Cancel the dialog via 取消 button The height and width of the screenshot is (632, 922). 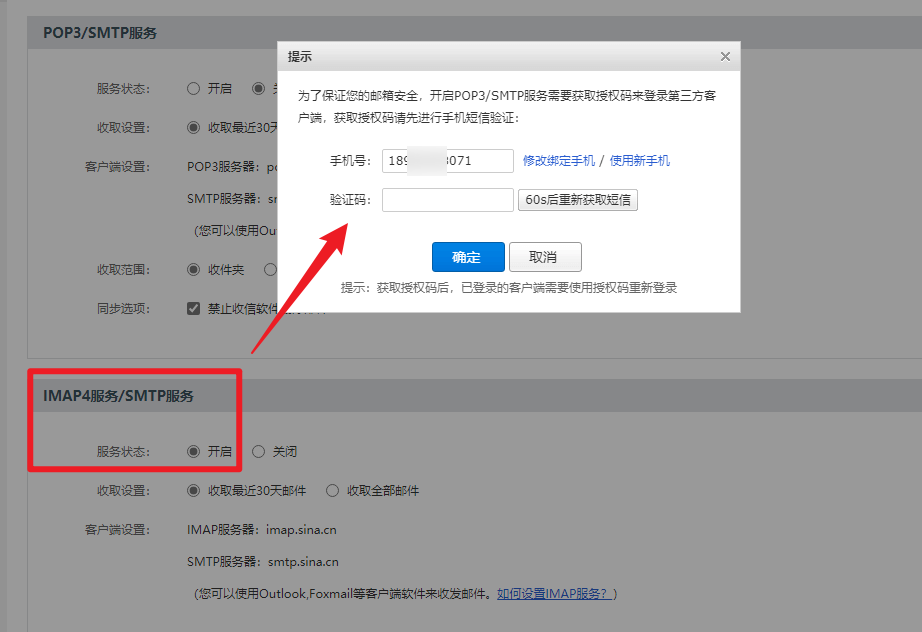[x=544, y=257]
